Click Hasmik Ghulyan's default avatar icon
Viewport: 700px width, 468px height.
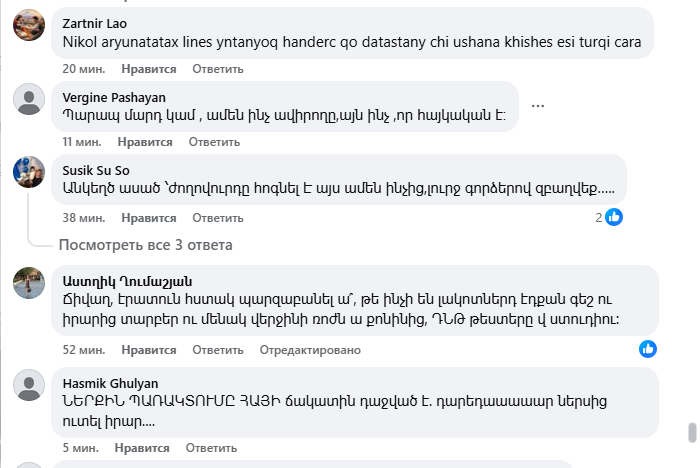[29, 386]
